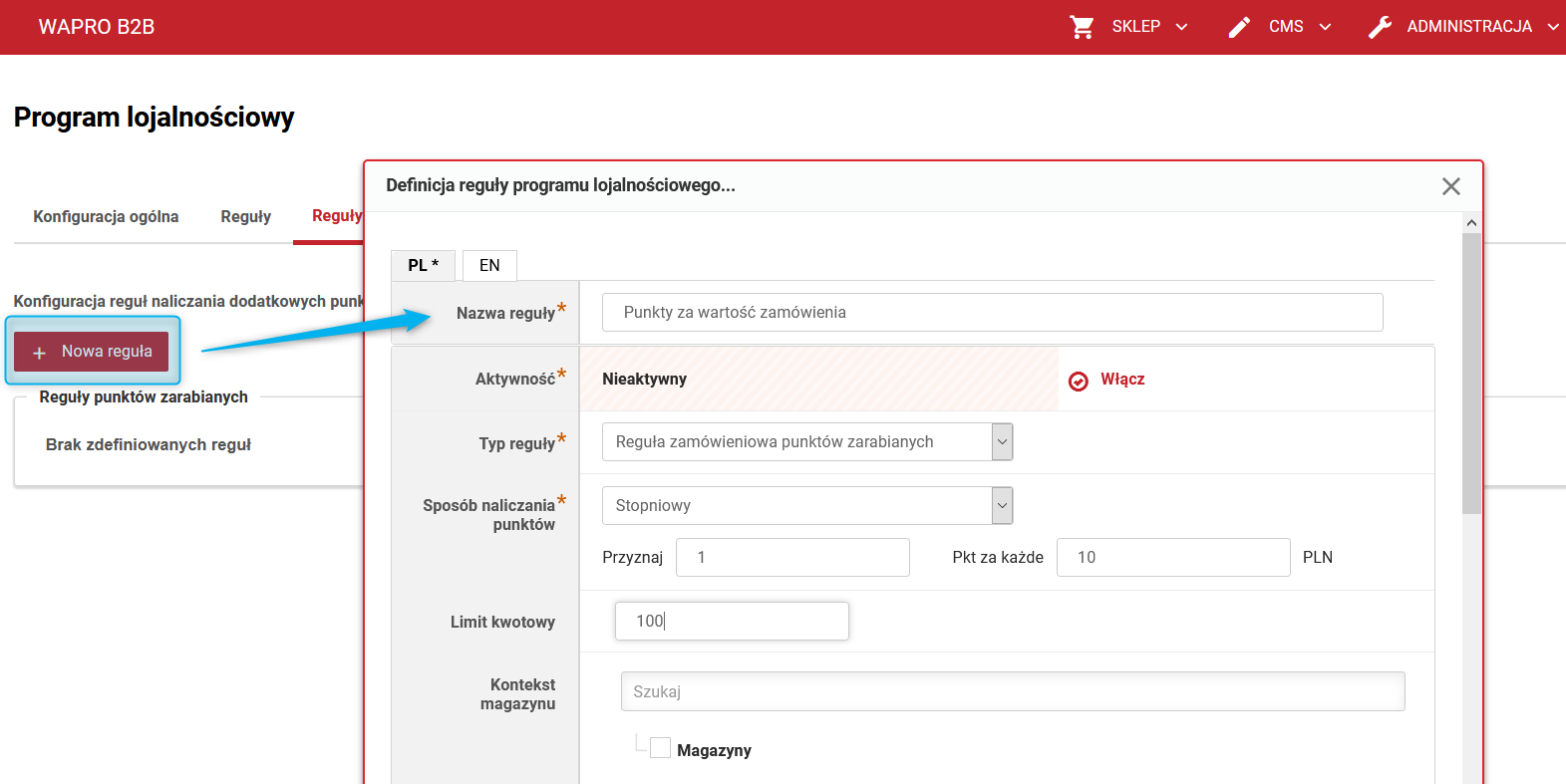Click the Limit kwotowy input field
This screenshot has height=784, width=1566.
click(732, 621)
